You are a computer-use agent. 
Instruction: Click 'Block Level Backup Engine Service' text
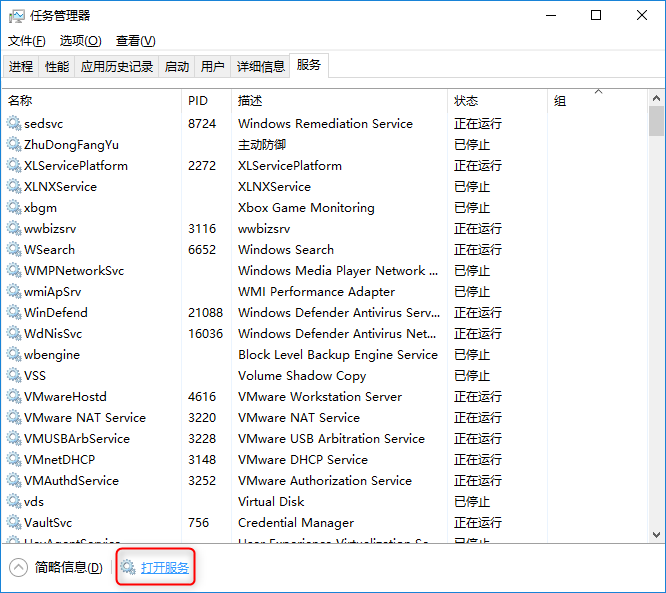(338, 354)
